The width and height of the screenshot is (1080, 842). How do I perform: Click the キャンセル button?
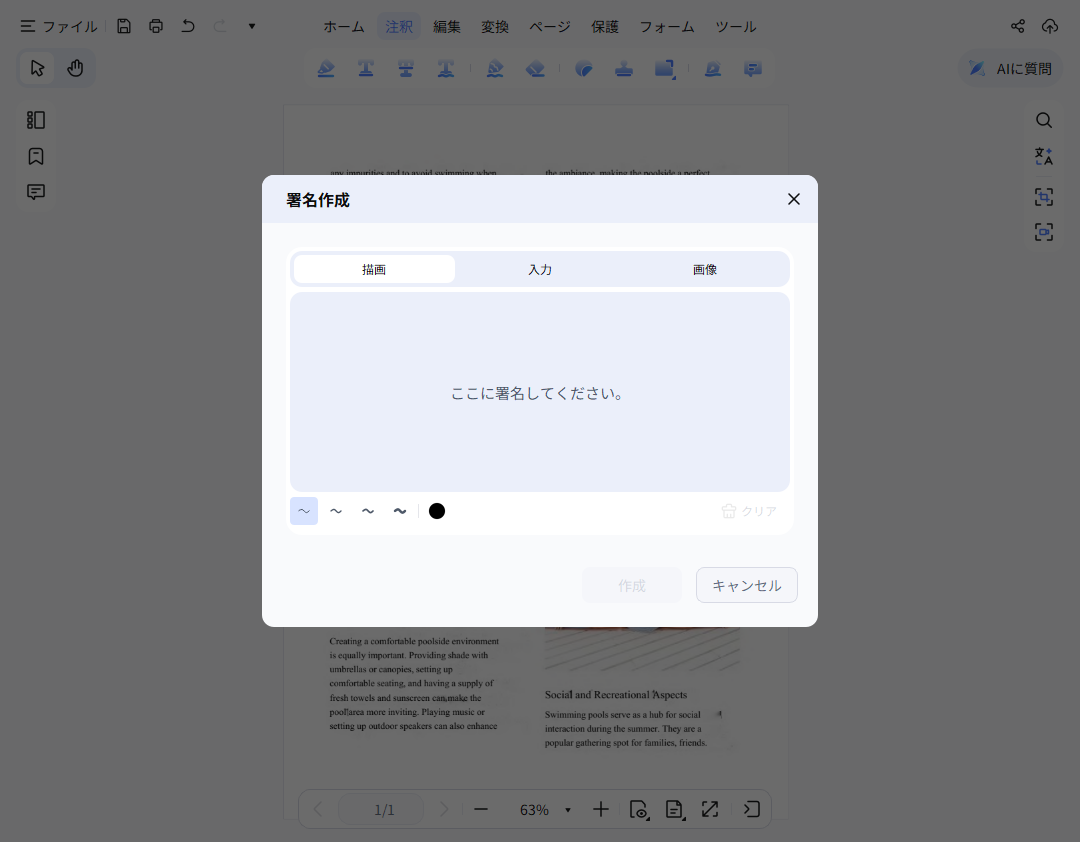point(746,585)
